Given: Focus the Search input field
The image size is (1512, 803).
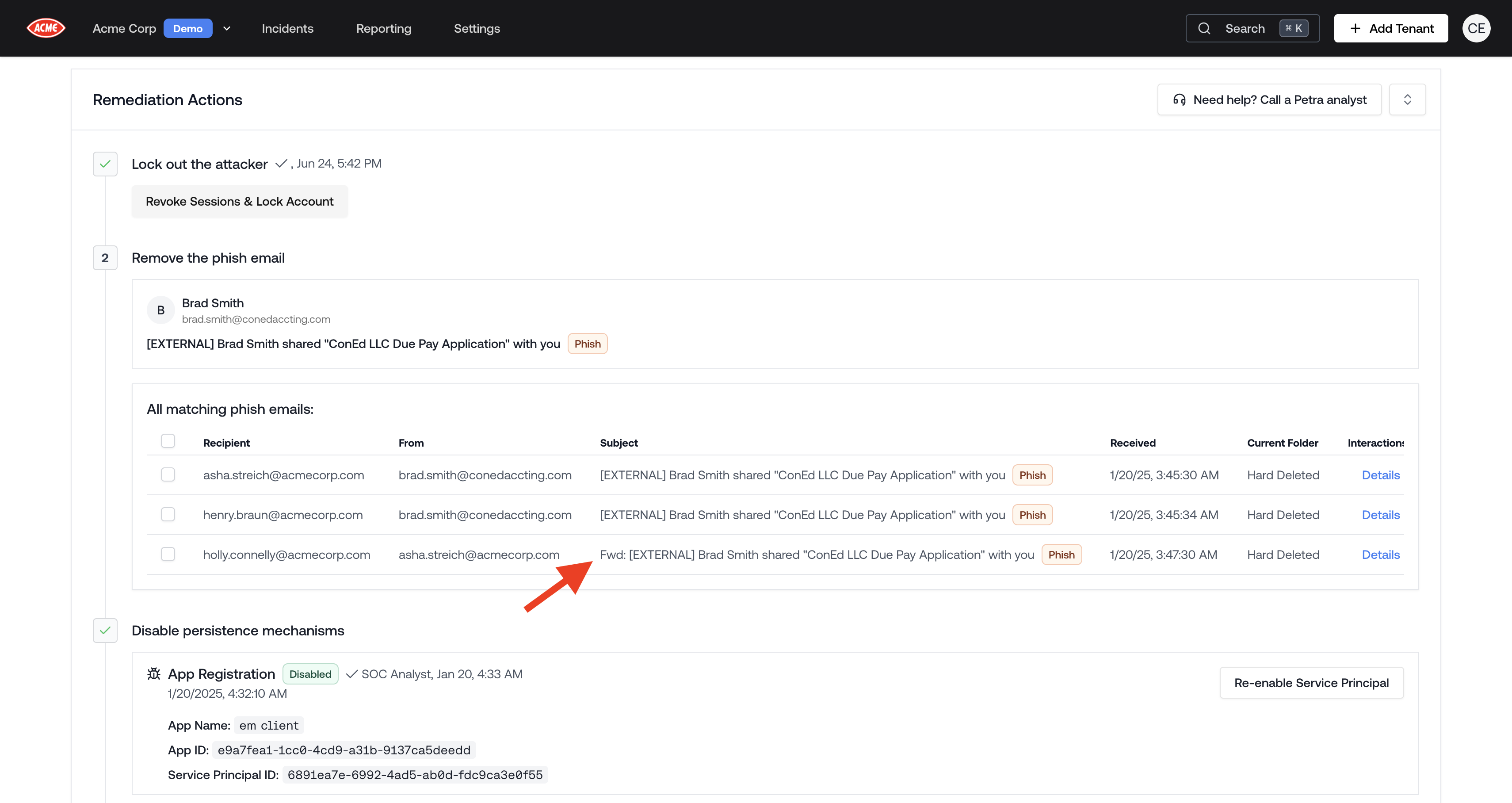Looking at the screenshot, I should tap(1245, 28).
